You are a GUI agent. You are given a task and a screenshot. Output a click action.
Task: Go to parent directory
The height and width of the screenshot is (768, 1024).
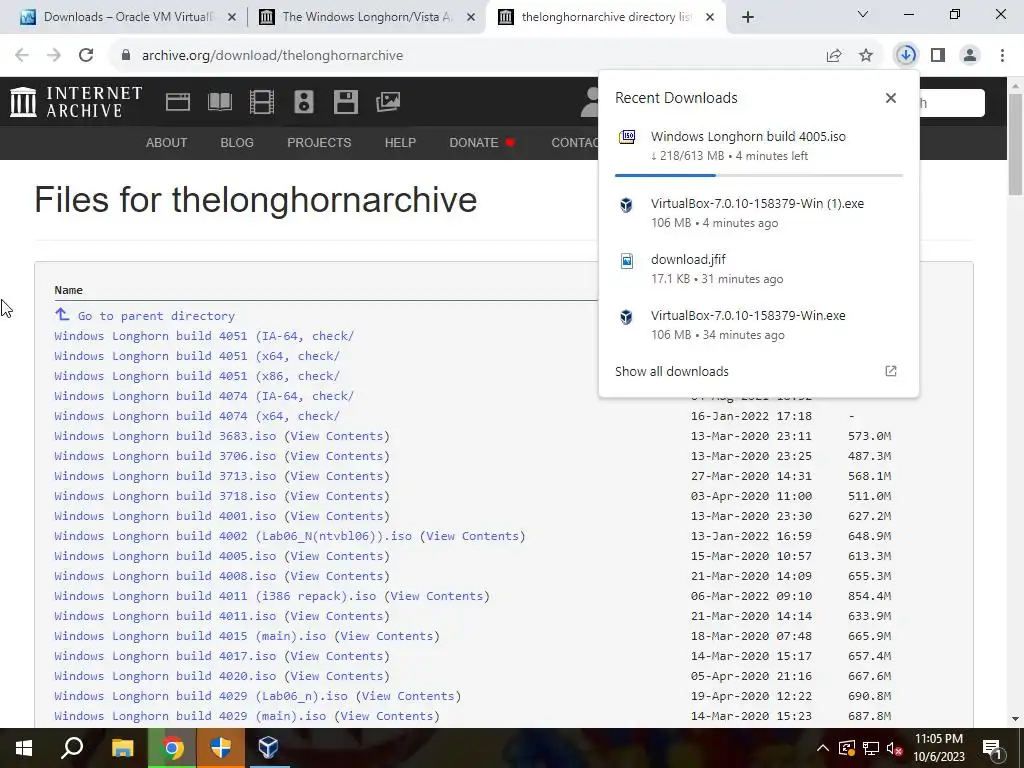click(156, 316)
